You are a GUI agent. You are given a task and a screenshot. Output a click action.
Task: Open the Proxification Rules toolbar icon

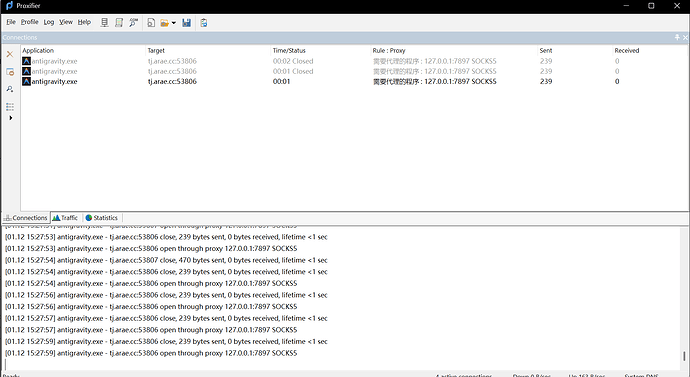(x=119, y=22)
